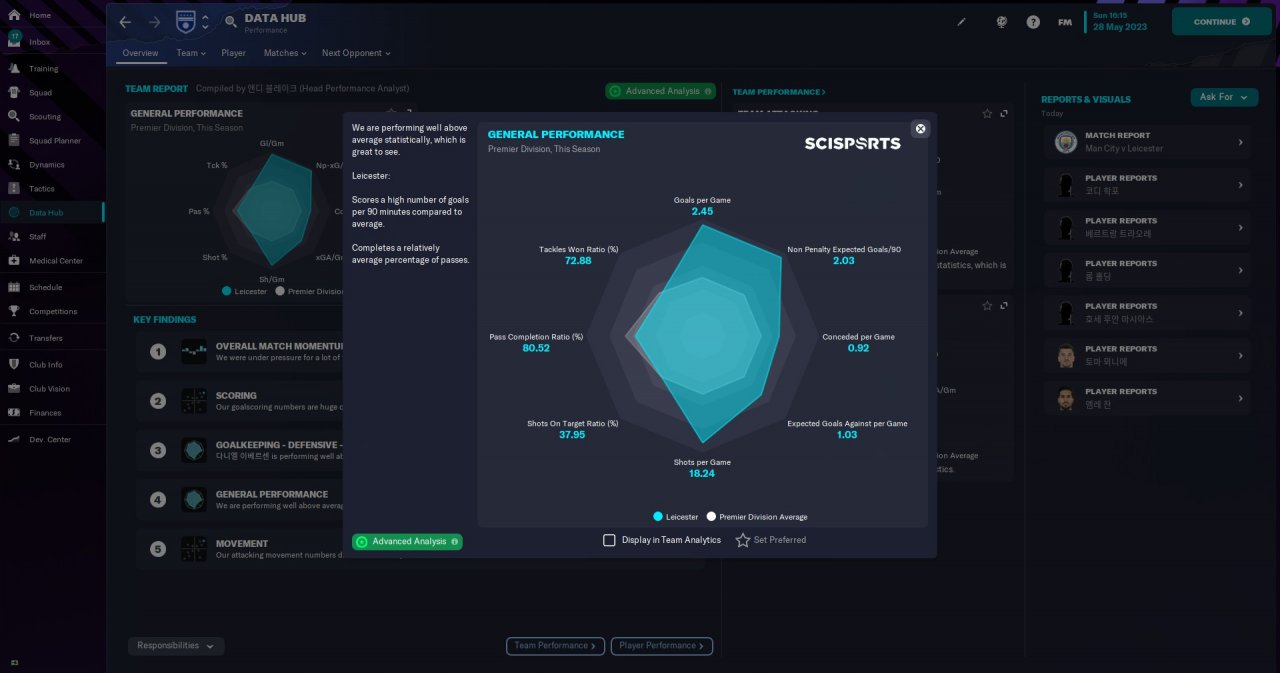1280x673 pixels.
Task: Expand the Match Report Man City v Leicester
Action: pyautogui.click(x=1146, y=142)
